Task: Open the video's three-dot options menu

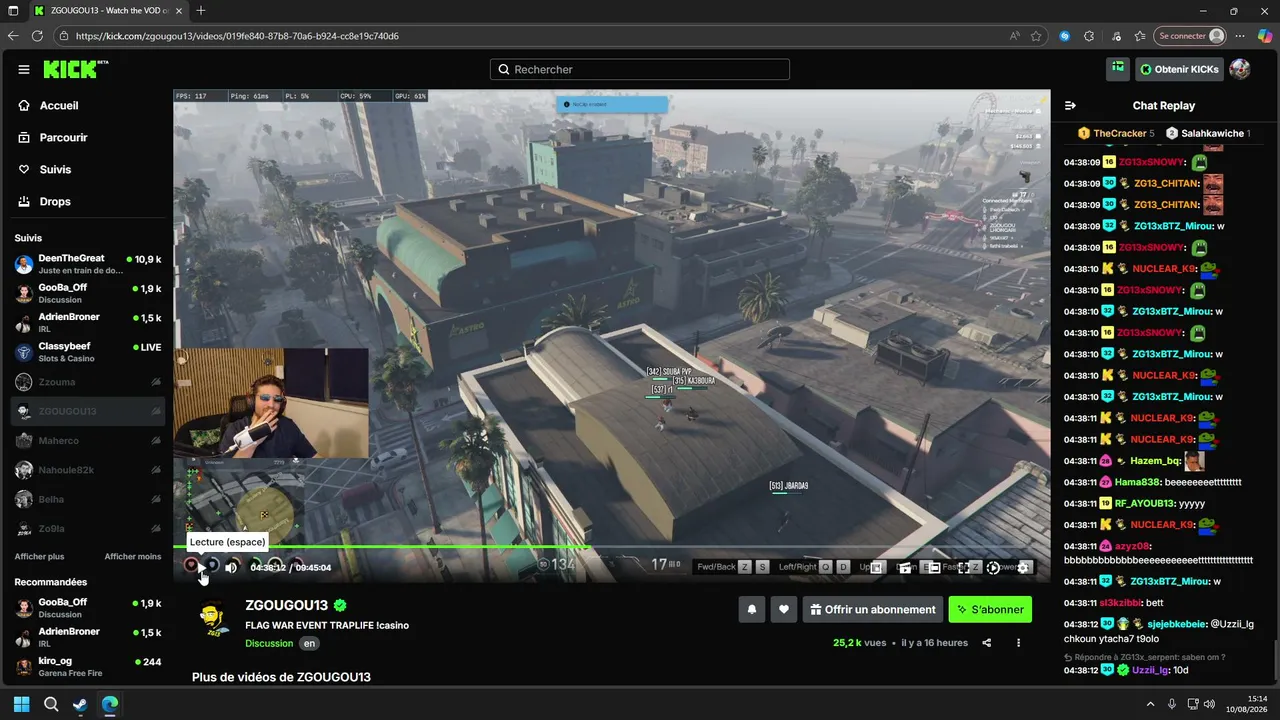Action: click(1018, 643)
